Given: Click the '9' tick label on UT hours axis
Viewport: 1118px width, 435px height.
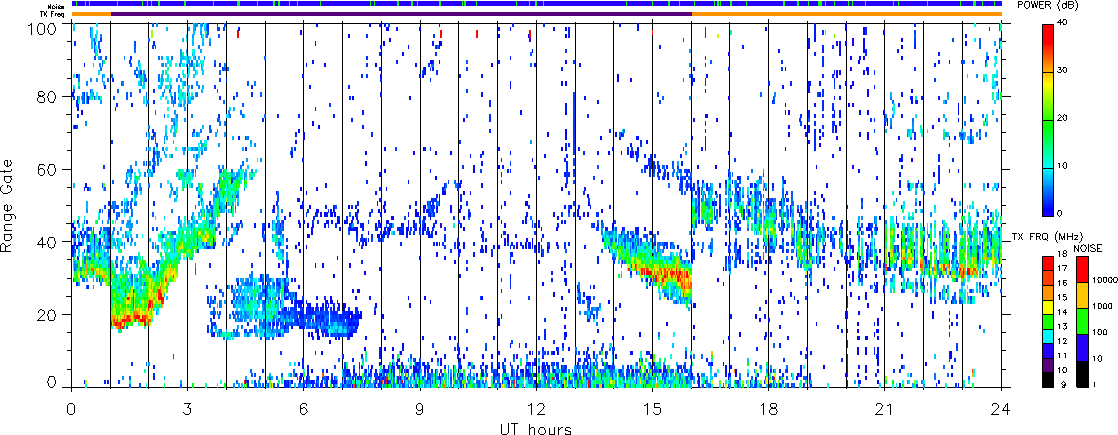Looking at the screenshot, I should pyautogui.click(x=420, y=407).
